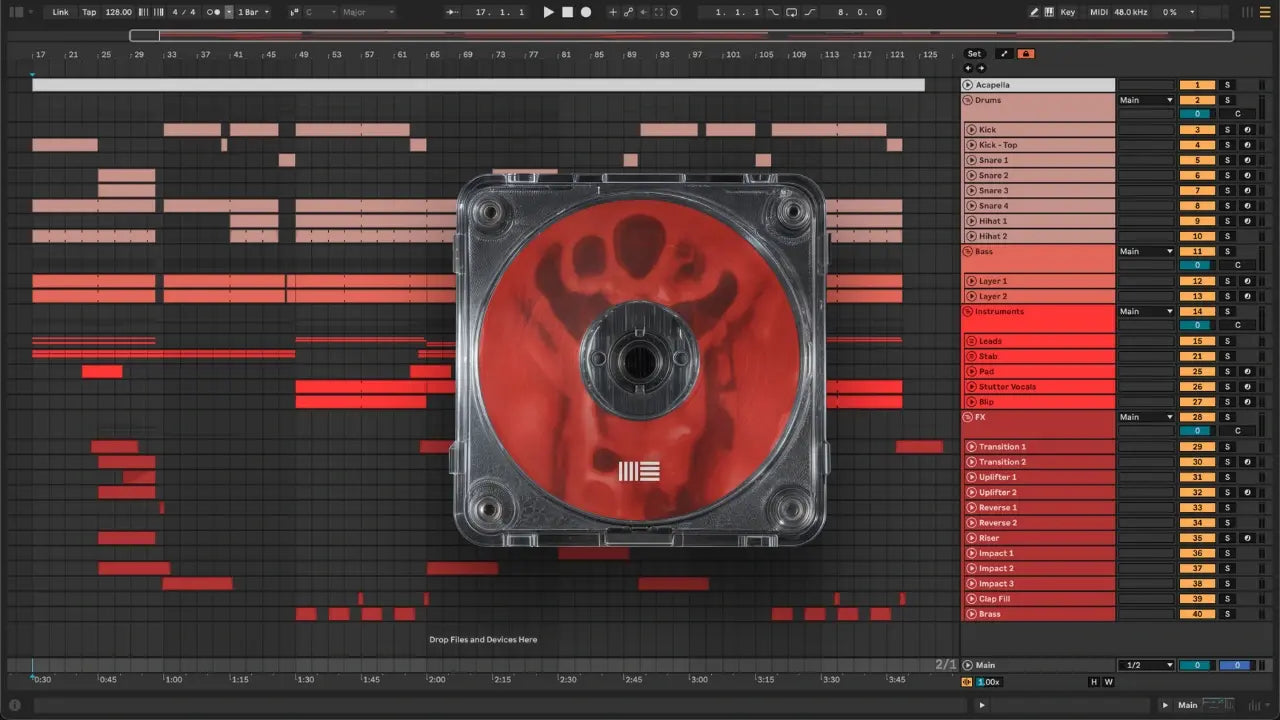Click the Tap tempo button
Image resolution: width=1280 pixels, height=720 pixels.
tap(89, 12)
